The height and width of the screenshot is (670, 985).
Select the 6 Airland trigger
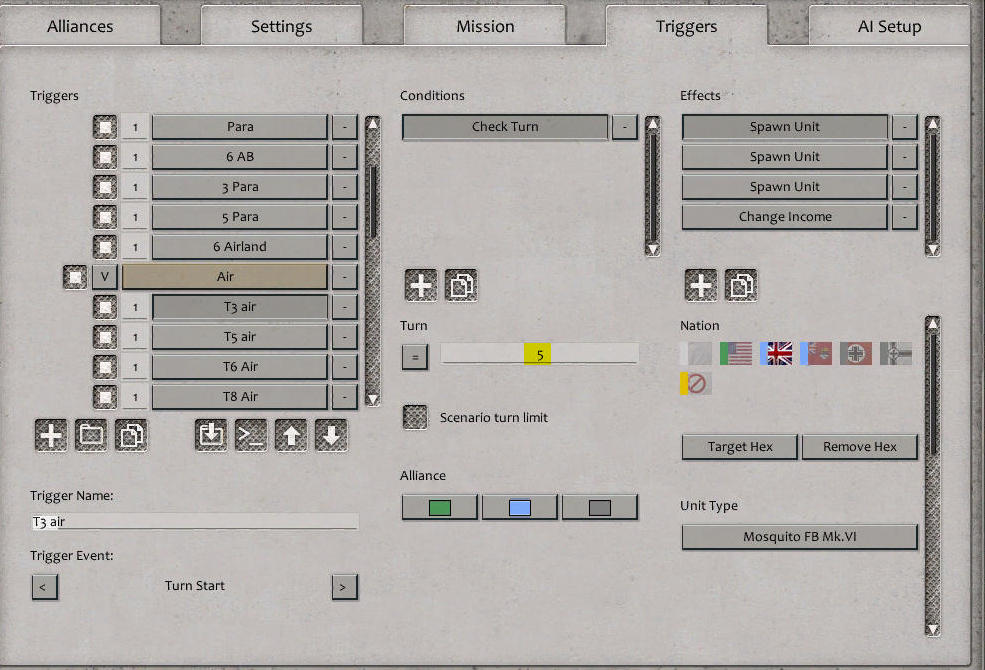point(240,247)
